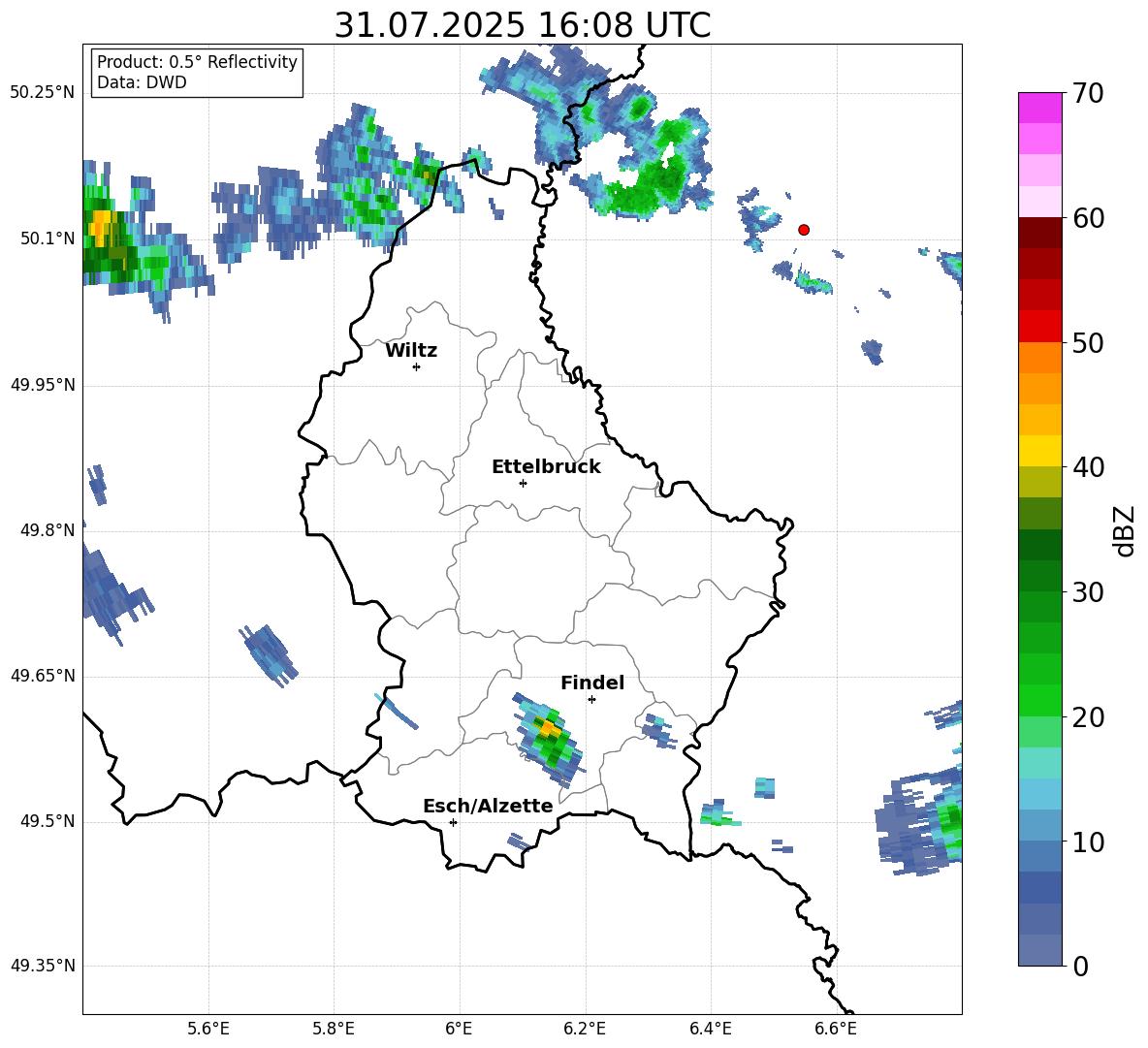Click the 49.8°N latitude label
This screenshot has width=1148, height=1048.
click(x=48, y=530)
